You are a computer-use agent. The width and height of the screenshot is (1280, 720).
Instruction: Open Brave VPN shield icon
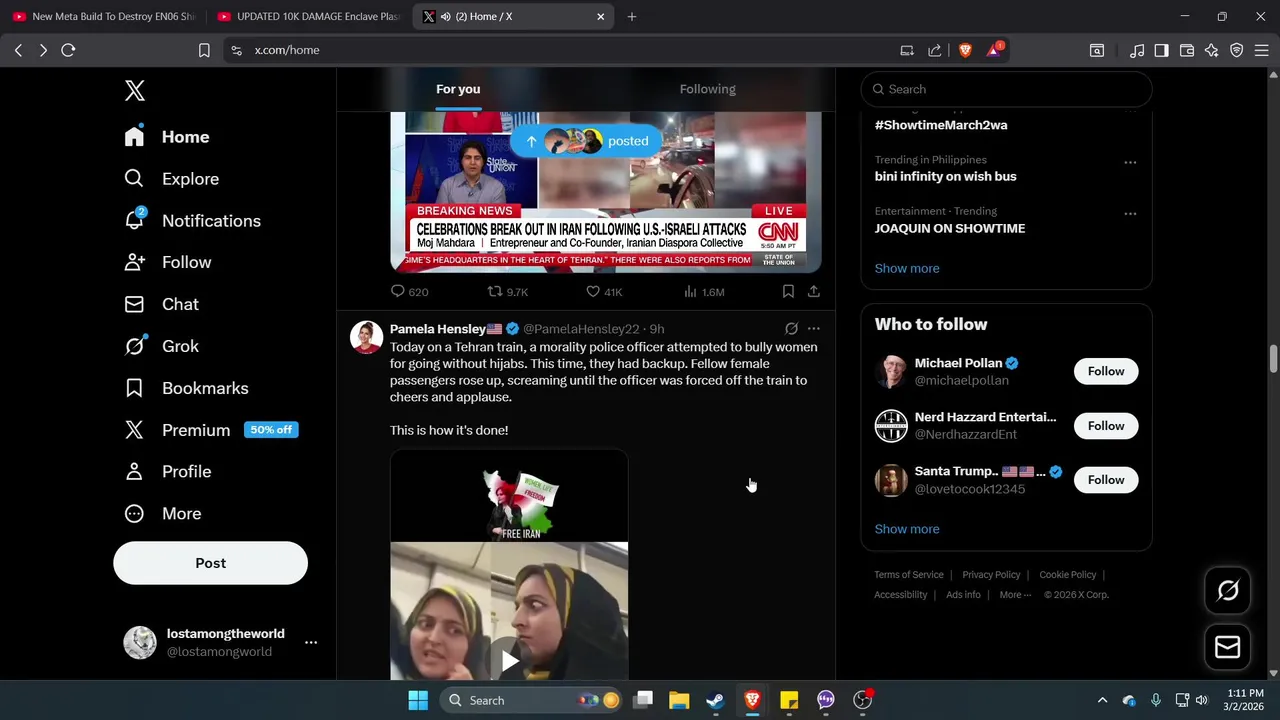point(1236,50)
